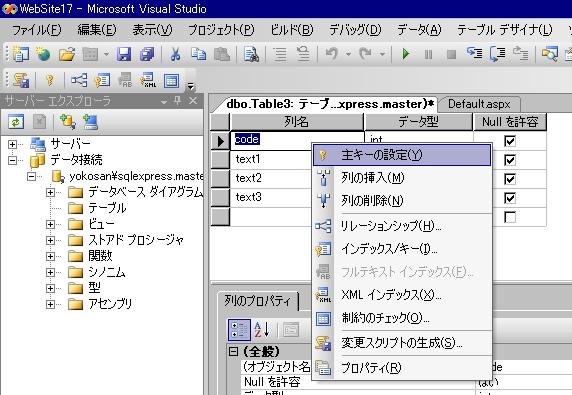Collapse the (全般) properties section

click(233, 352)
